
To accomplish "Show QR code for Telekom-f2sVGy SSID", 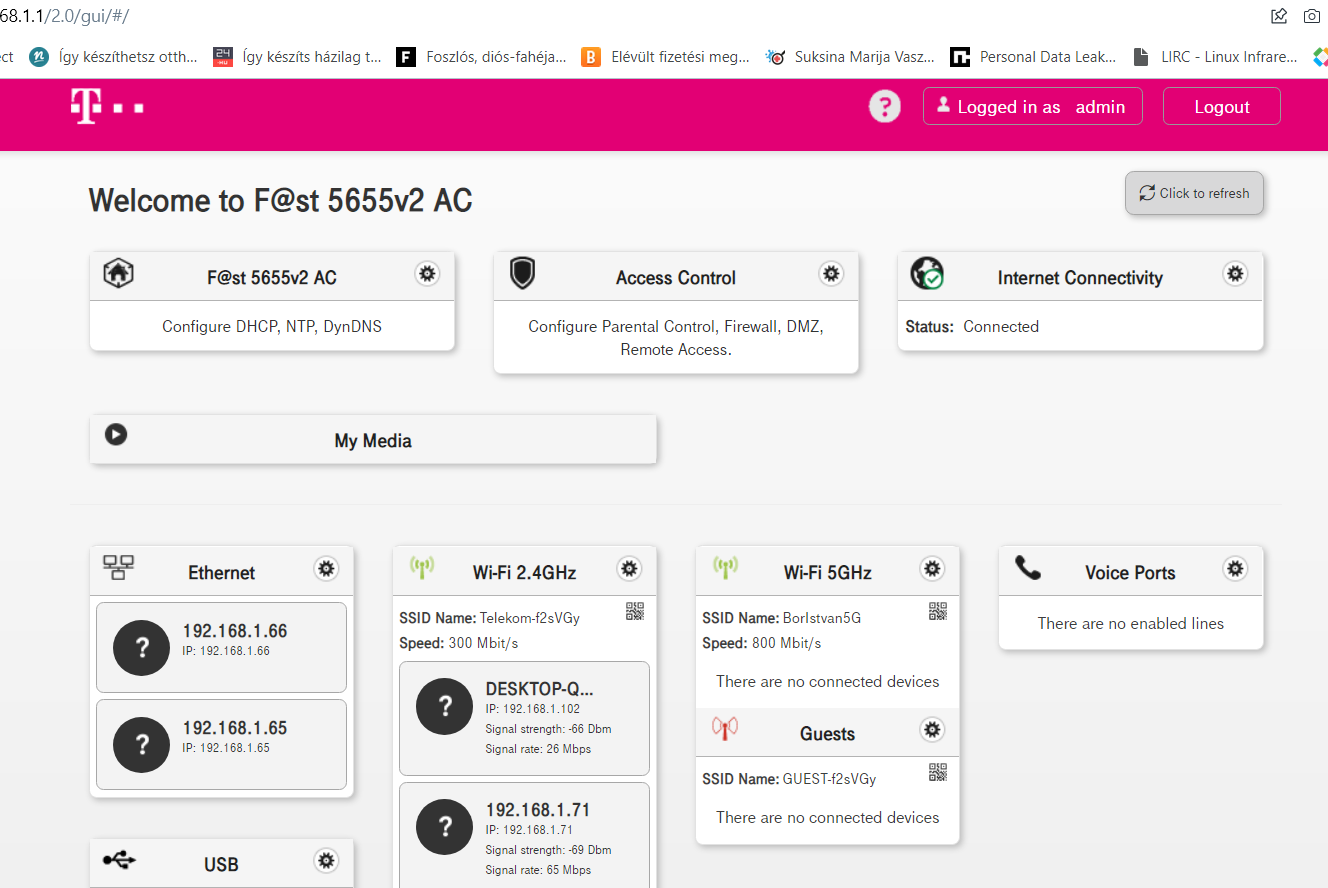I will point(635,611).
